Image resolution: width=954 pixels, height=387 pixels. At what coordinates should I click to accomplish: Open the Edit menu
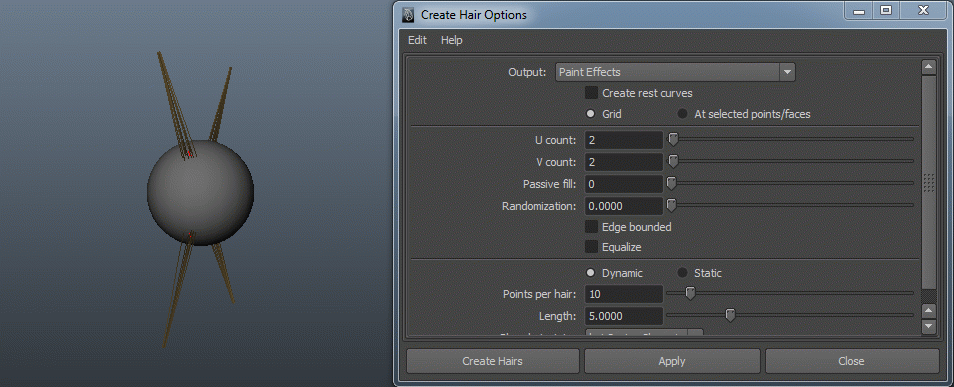click(x=417, y=40)
